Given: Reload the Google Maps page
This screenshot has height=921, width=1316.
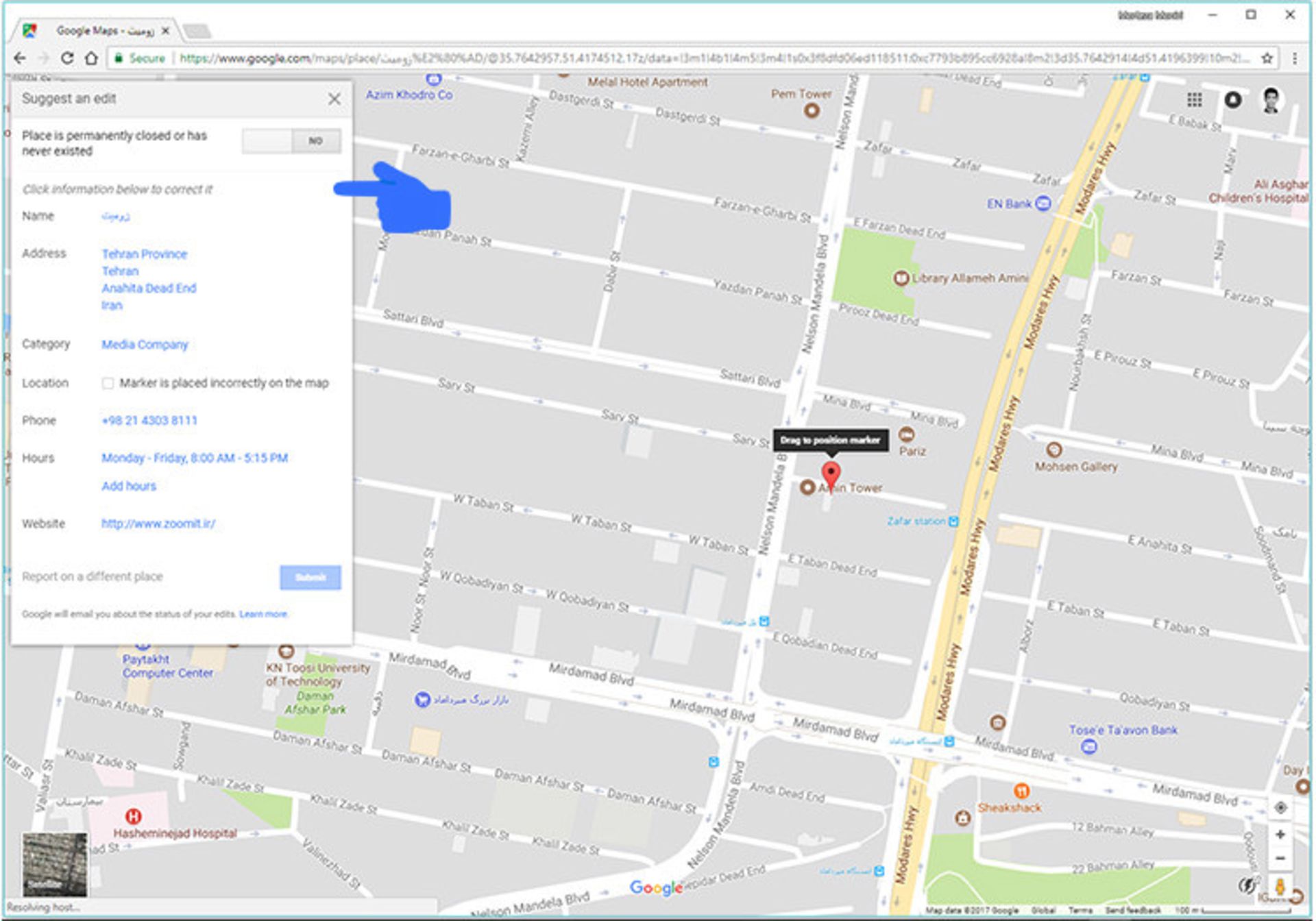Looking at the screenshot, I should point(67,58).
